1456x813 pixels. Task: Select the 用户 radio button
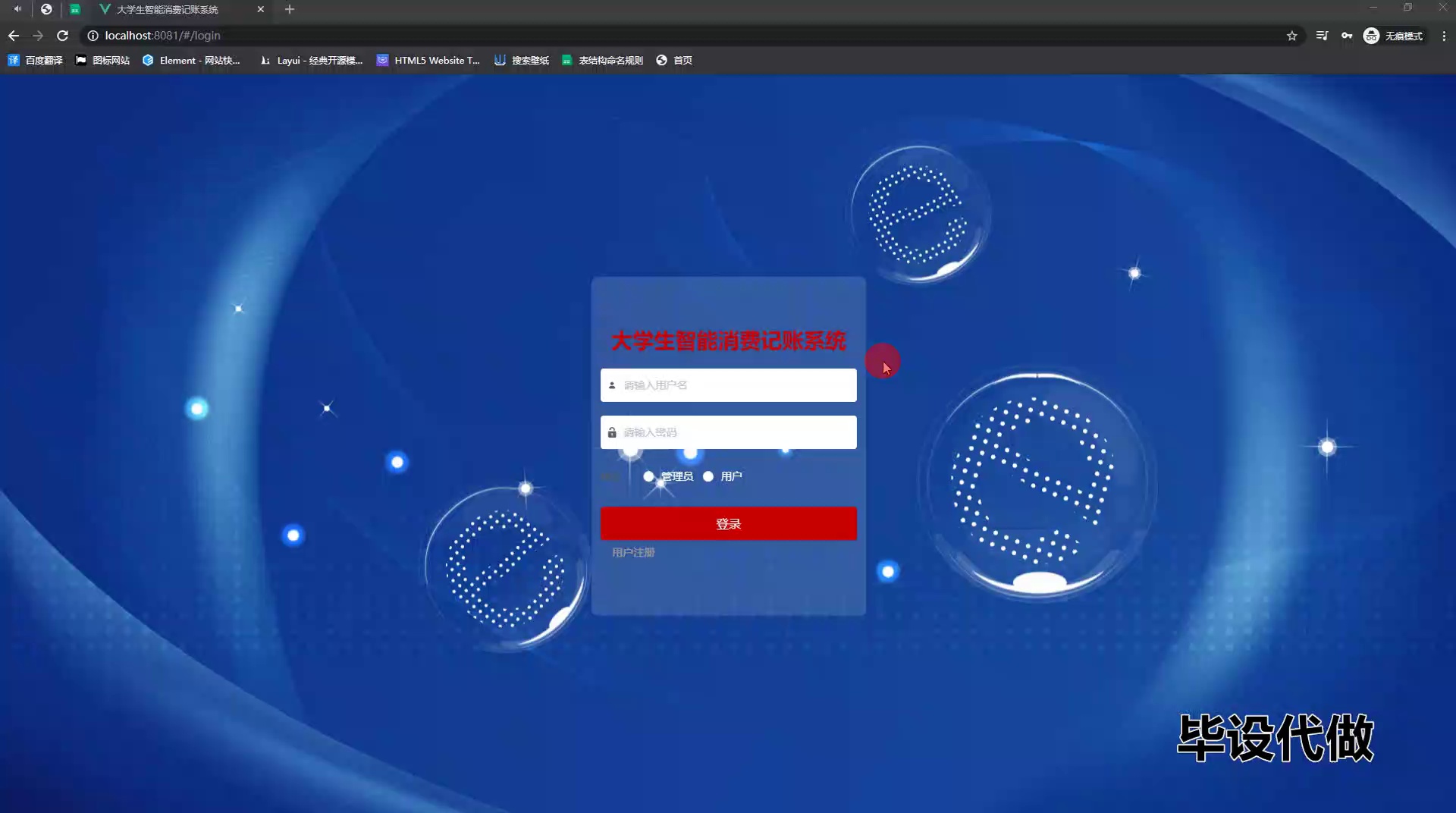(708, 476)
